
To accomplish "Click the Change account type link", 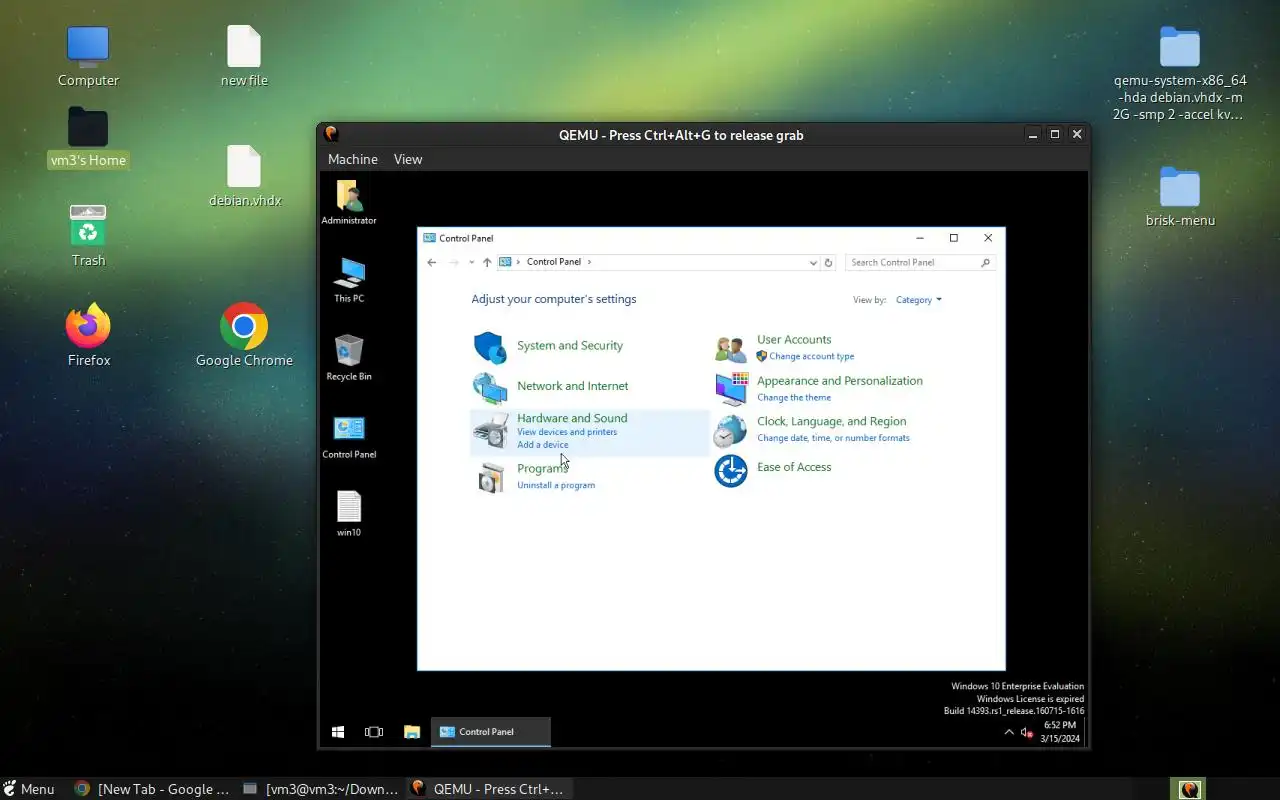I will [x=812, y=356].
